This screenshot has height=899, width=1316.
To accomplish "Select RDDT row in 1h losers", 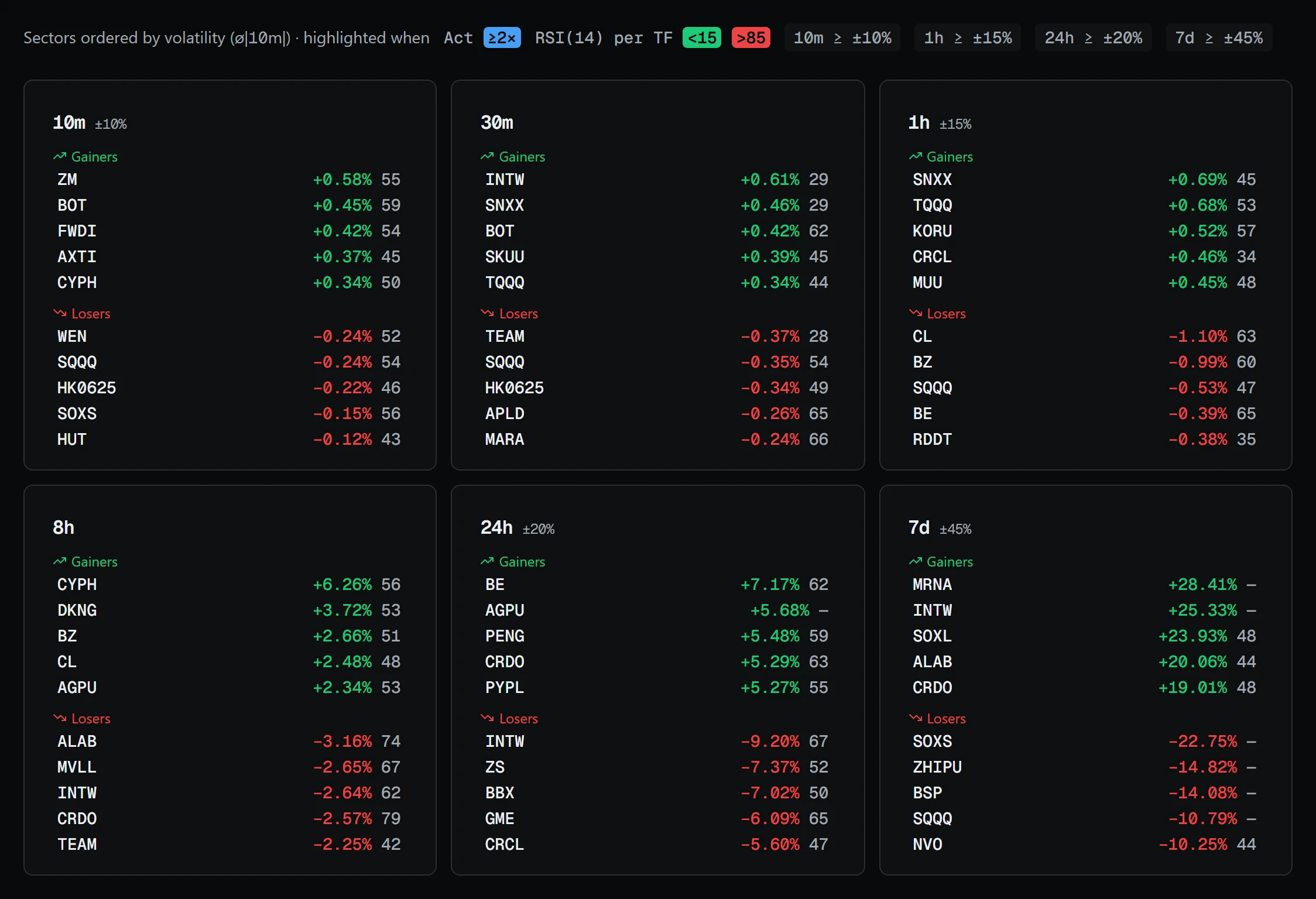I will pos(1085,440).
